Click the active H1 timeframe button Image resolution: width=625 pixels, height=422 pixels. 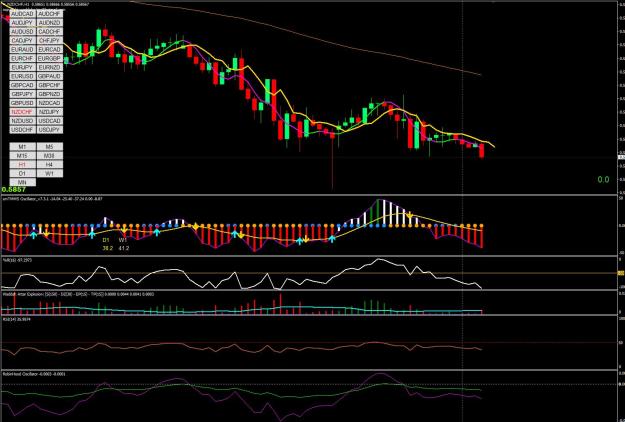click(22, 165)
